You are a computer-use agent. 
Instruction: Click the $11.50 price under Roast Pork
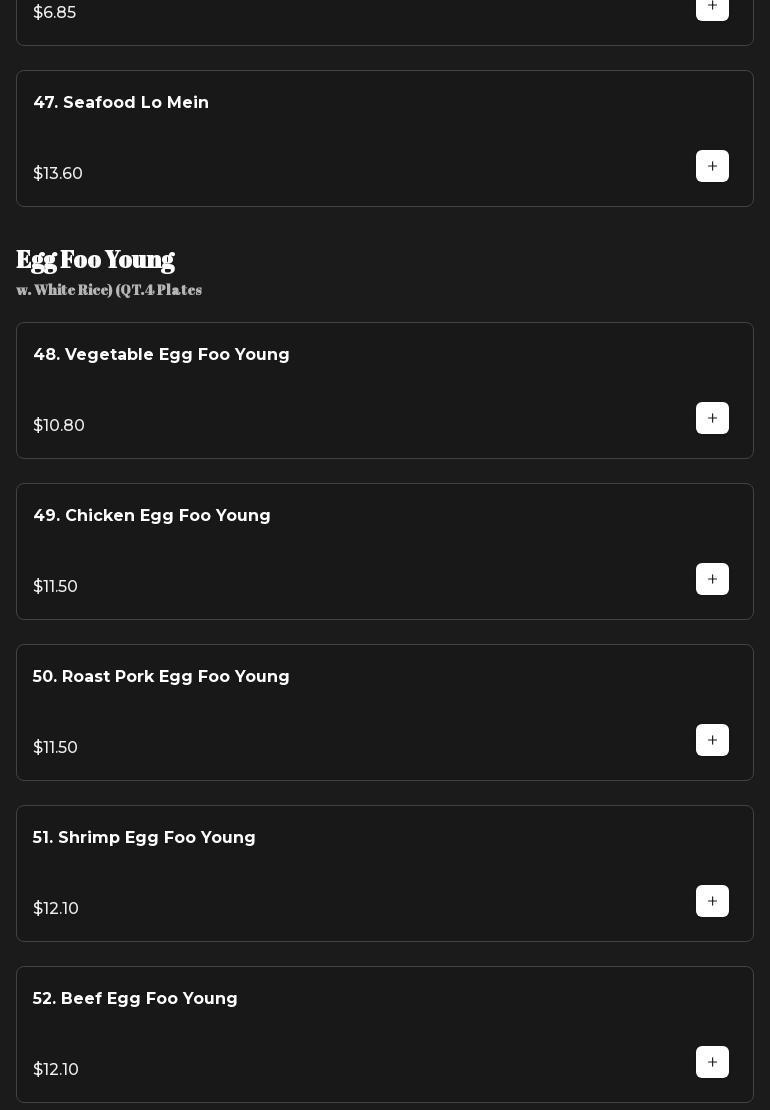pos(56,748)
